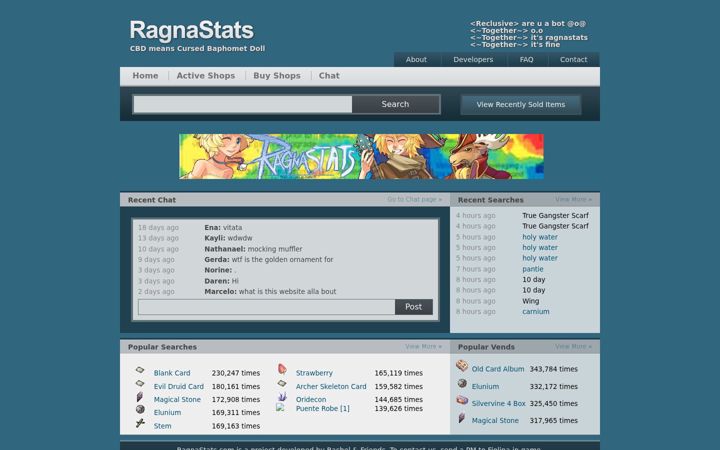Click the 230,247 times count
The height and width of the screenshot is (450, 720).
(236, 373)
